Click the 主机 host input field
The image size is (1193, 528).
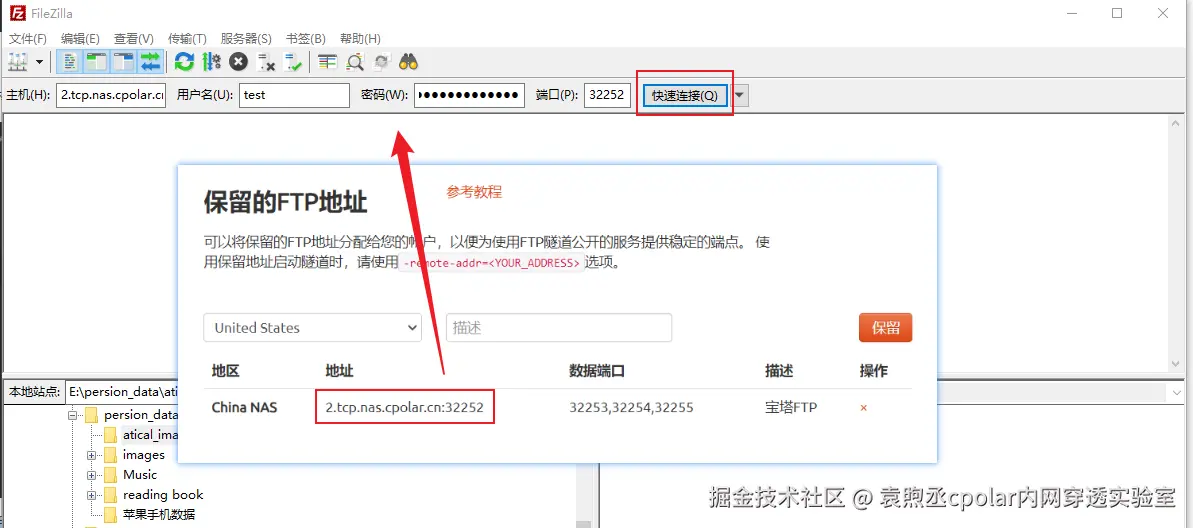(111, 95)
